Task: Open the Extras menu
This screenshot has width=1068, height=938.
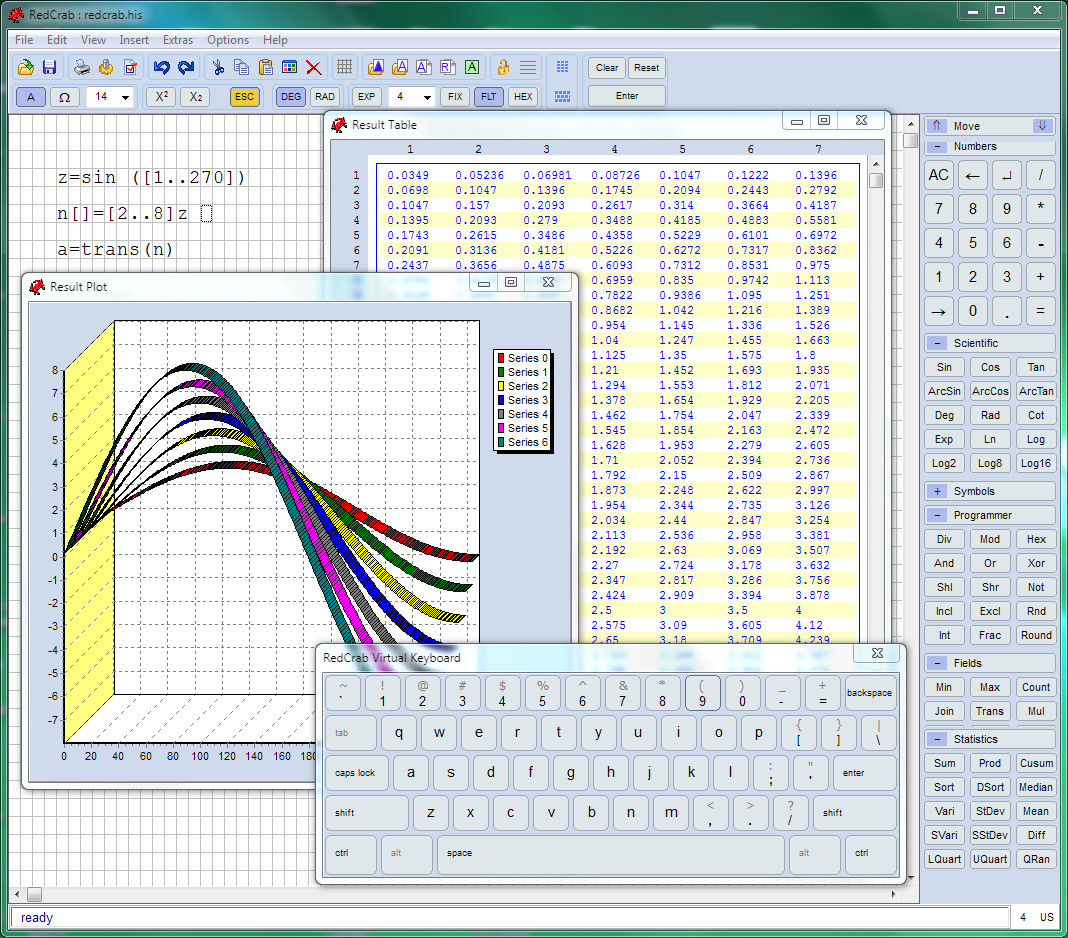Action: click(x=178, y=40)
